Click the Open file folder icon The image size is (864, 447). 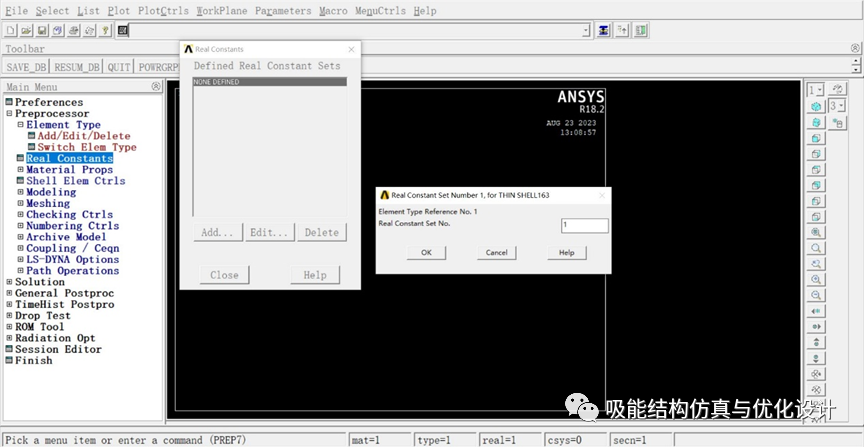click(x=26, y=30)
